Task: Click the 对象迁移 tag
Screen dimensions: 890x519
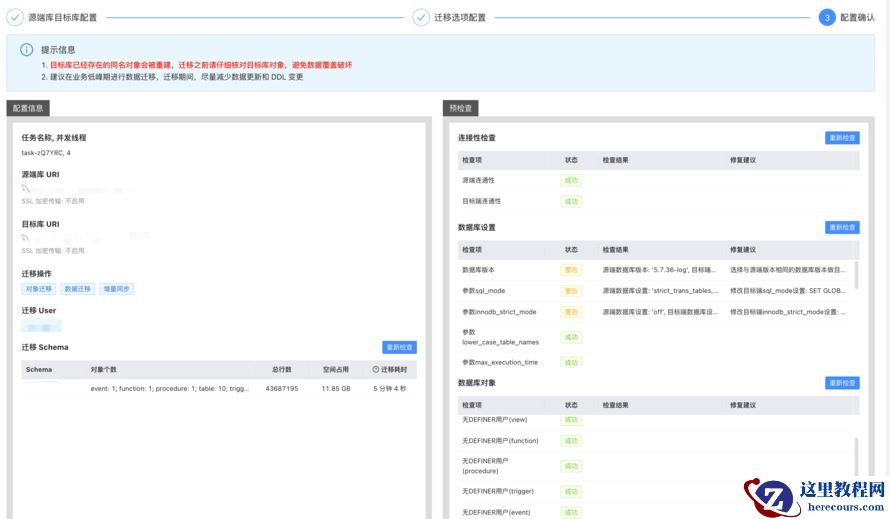Action: coord(39,289)
